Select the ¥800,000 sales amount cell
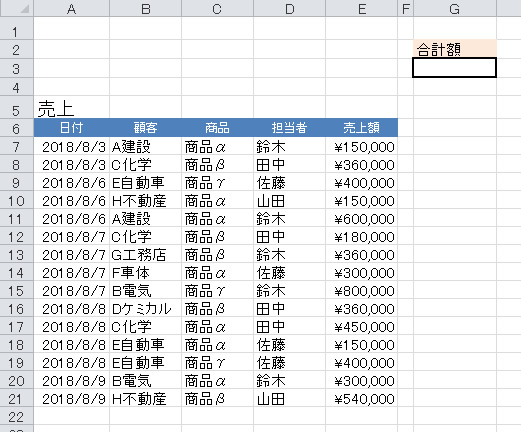 click(x=362, y=291)
